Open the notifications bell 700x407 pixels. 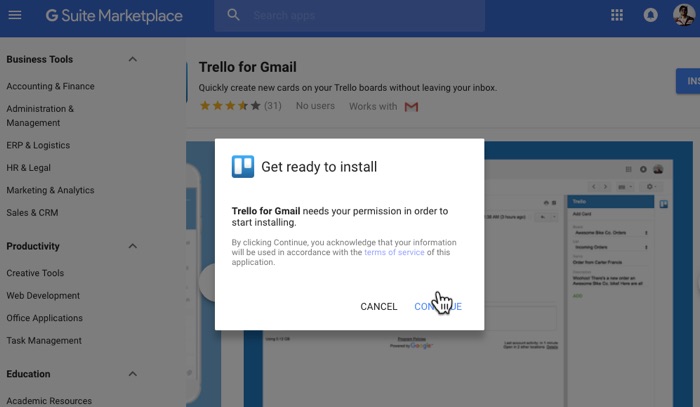[x=650, y=15]
